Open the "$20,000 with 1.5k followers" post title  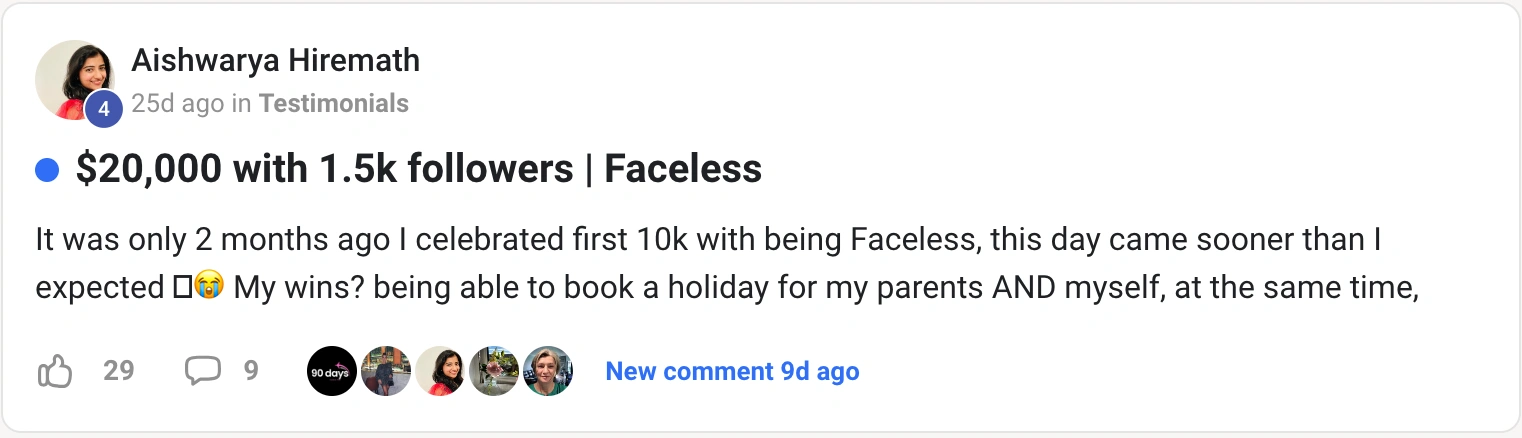click(x=418, y=170)
